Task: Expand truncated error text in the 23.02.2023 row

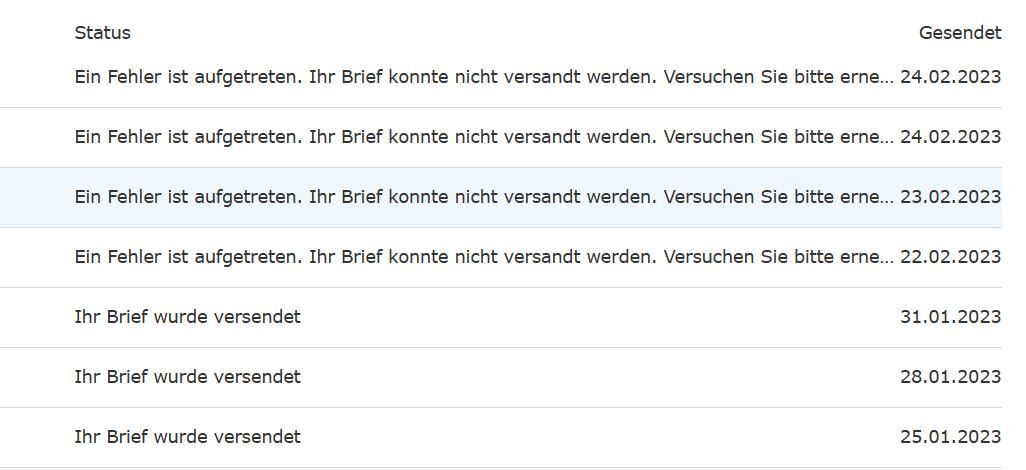Action: coord(484,197)
